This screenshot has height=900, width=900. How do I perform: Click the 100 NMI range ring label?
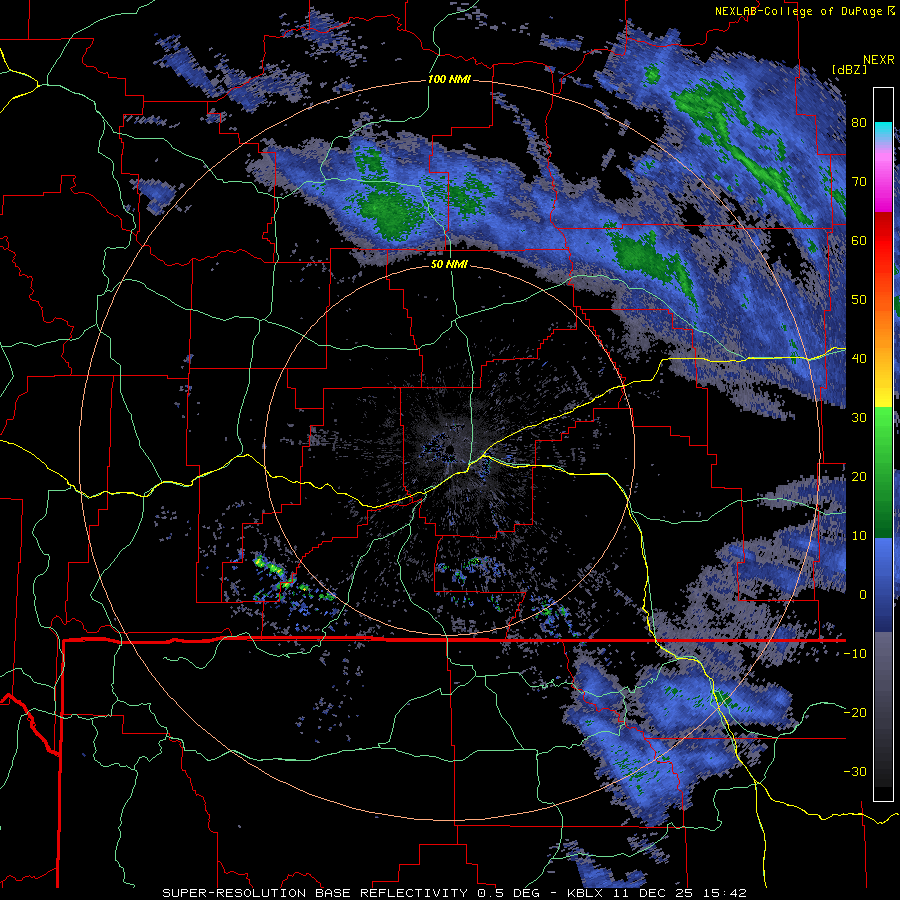[449, 79]
